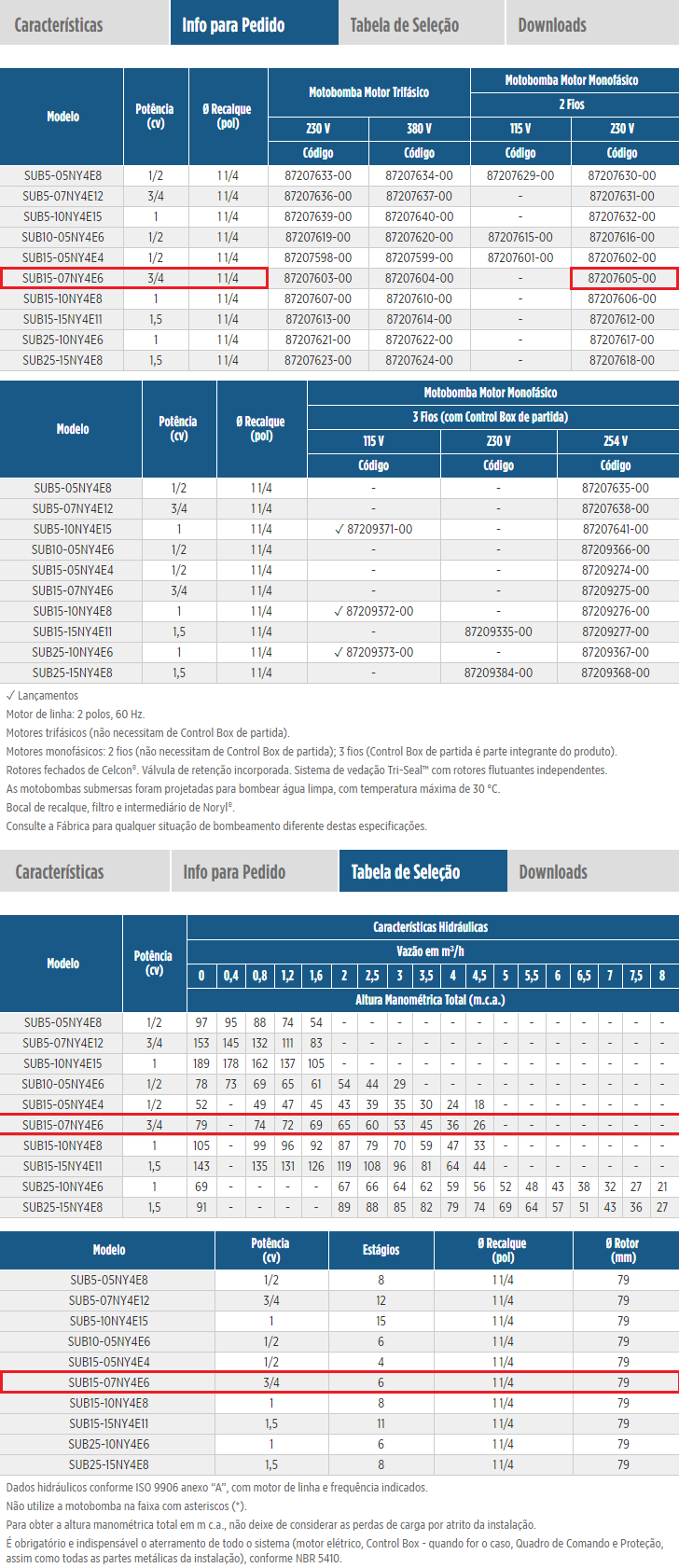Click the checkmark beside code 87209372-00
The image size is (679, 1568).
click(339, 611)
